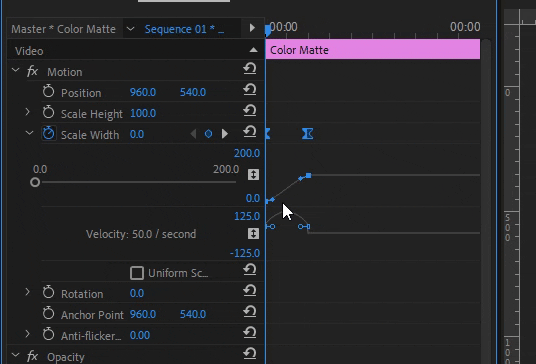The image size is (536, 364).
Task: Click the Position X value 960.0
Action: click(x=143, y=92)
